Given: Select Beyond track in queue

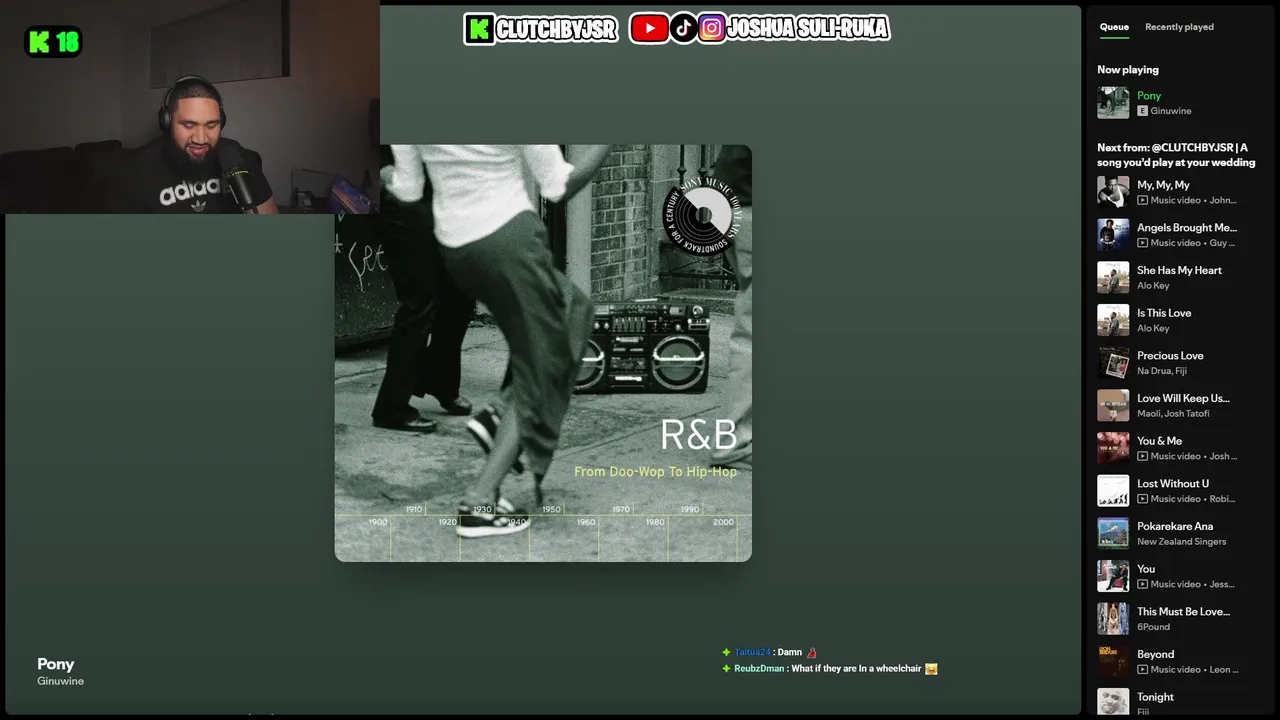Looking at the screenshot, I should tap(1155, 654).
